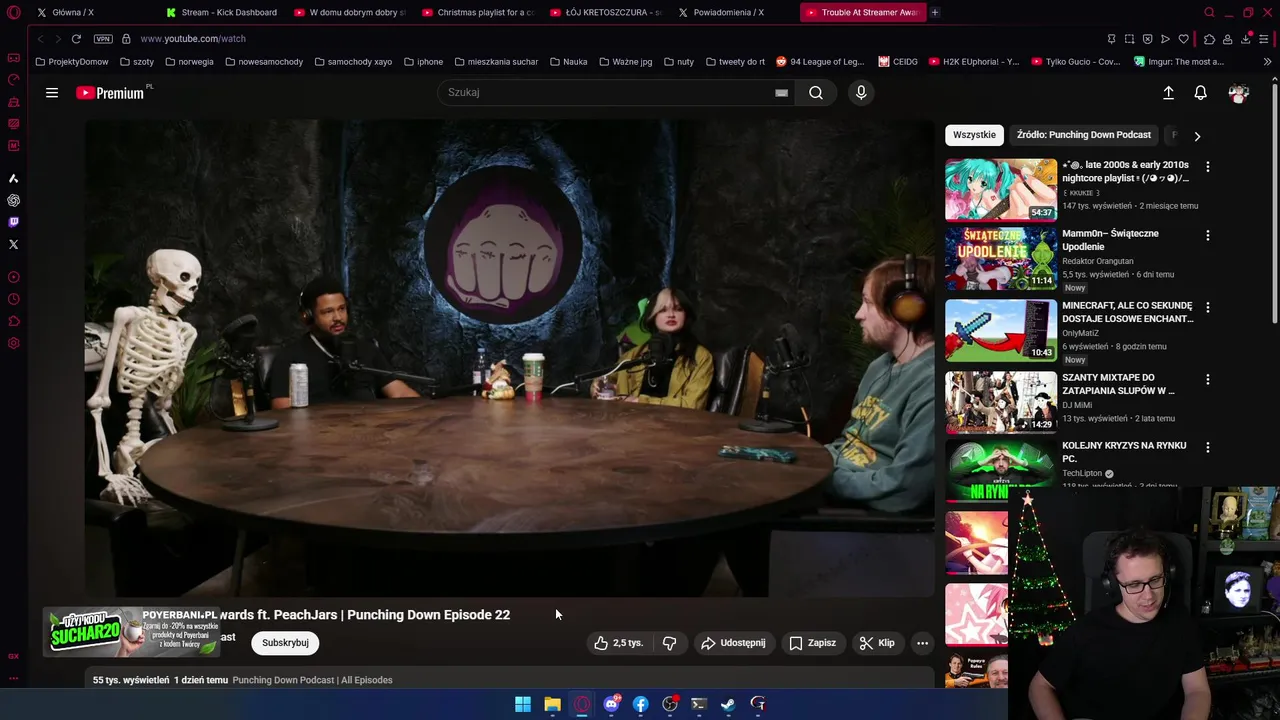Image resolution: width=1280 pixels, height=720 pixels.
Task: Add page to bookmarks via heart icon
Action: 1184,39
